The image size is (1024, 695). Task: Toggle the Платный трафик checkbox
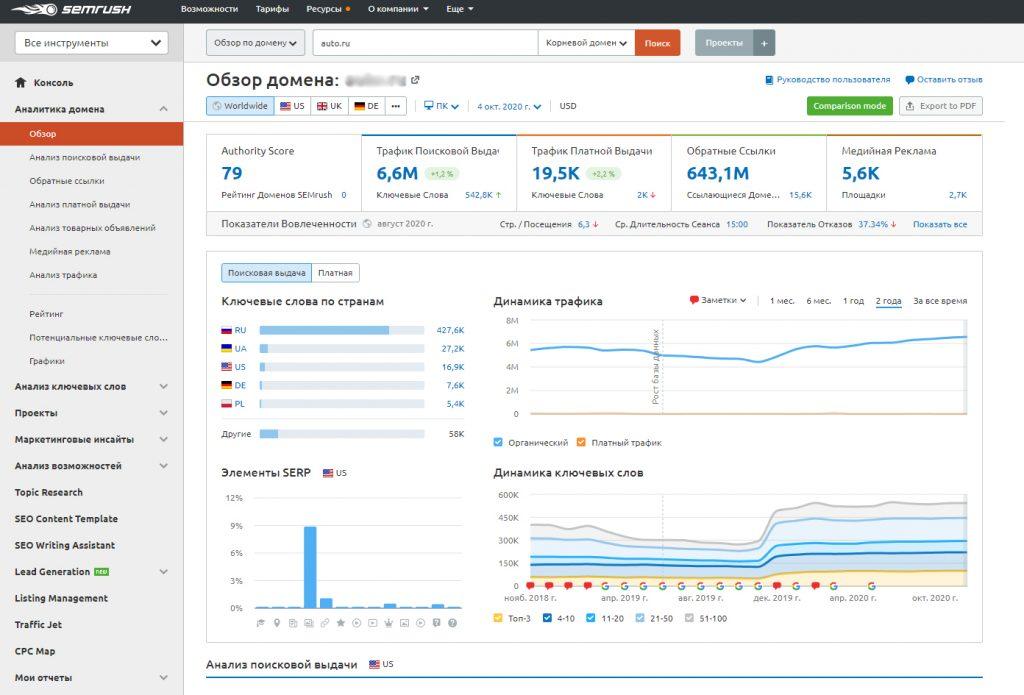click(581, 442)
